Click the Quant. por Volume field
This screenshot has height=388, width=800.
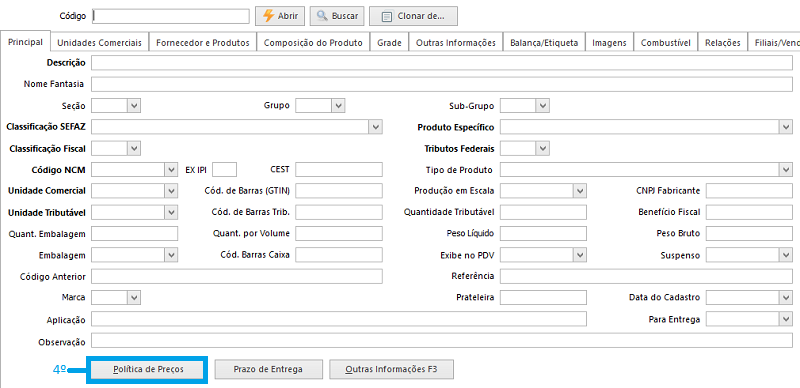tap(339, 233)
